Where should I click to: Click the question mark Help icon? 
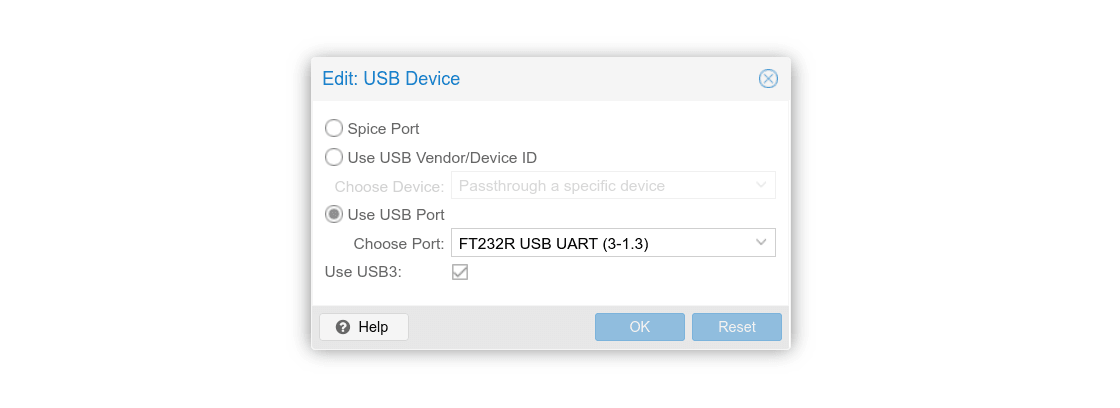[343, 327]
